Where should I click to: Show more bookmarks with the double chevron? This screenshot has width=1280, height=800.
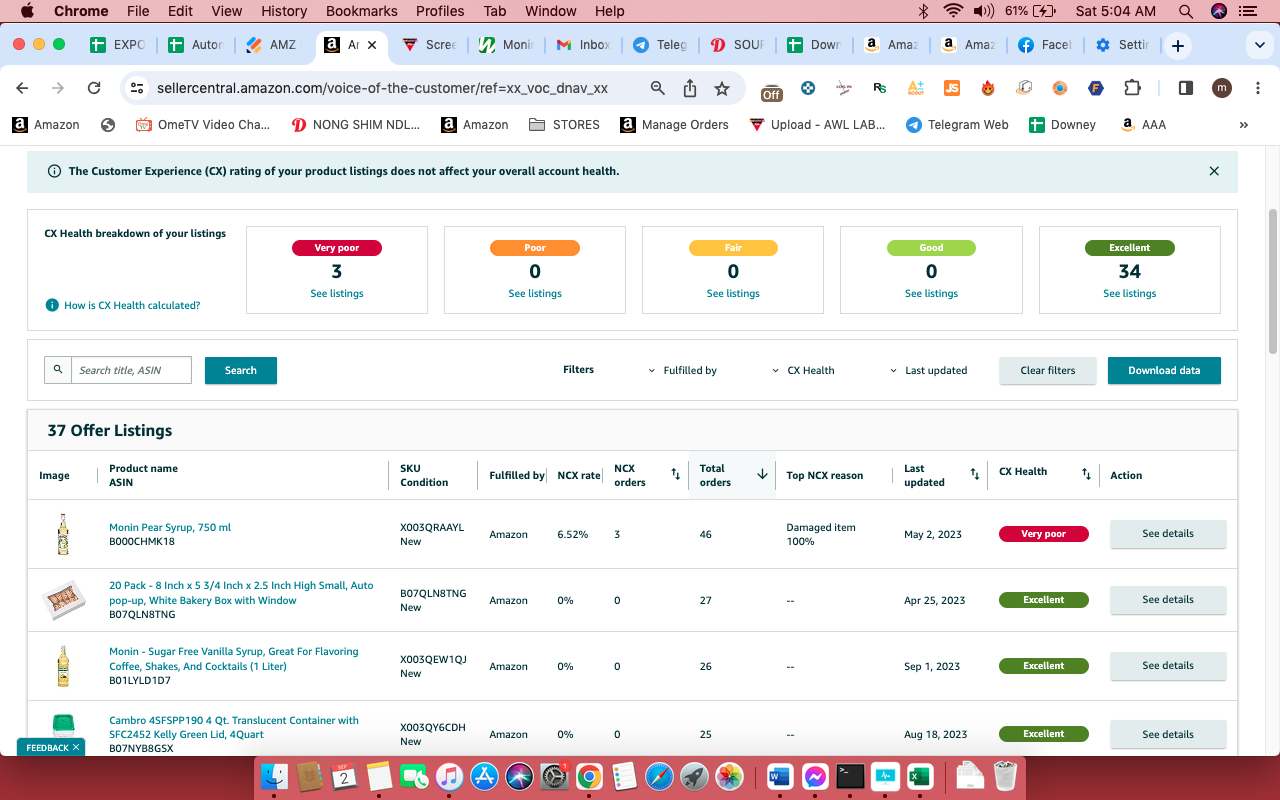[1244, 125]
